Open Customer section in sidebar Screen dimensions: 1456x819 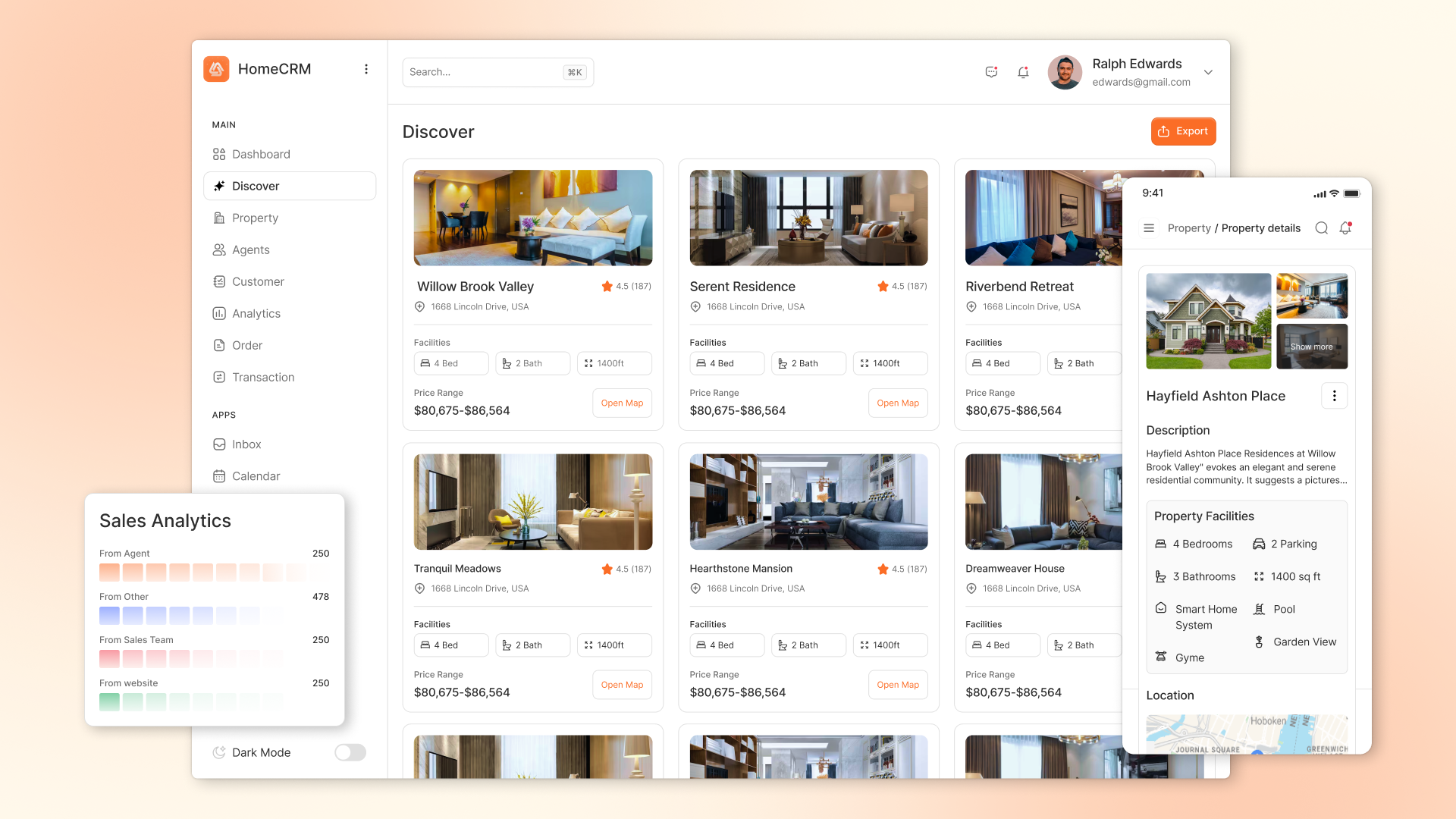click(290, 281)
